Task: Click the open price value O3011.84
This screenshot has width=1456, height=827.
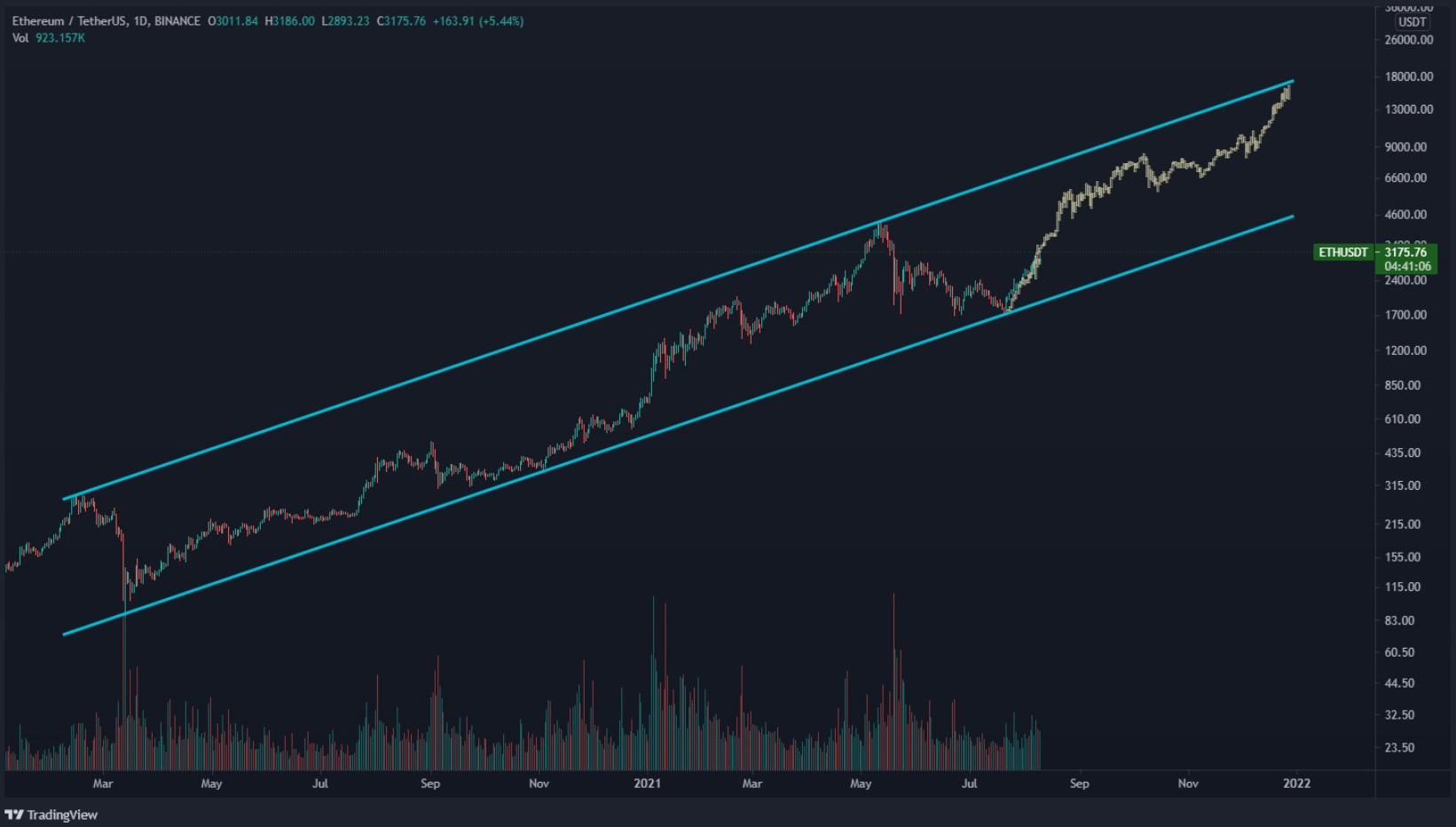Action: pos(233,21)
